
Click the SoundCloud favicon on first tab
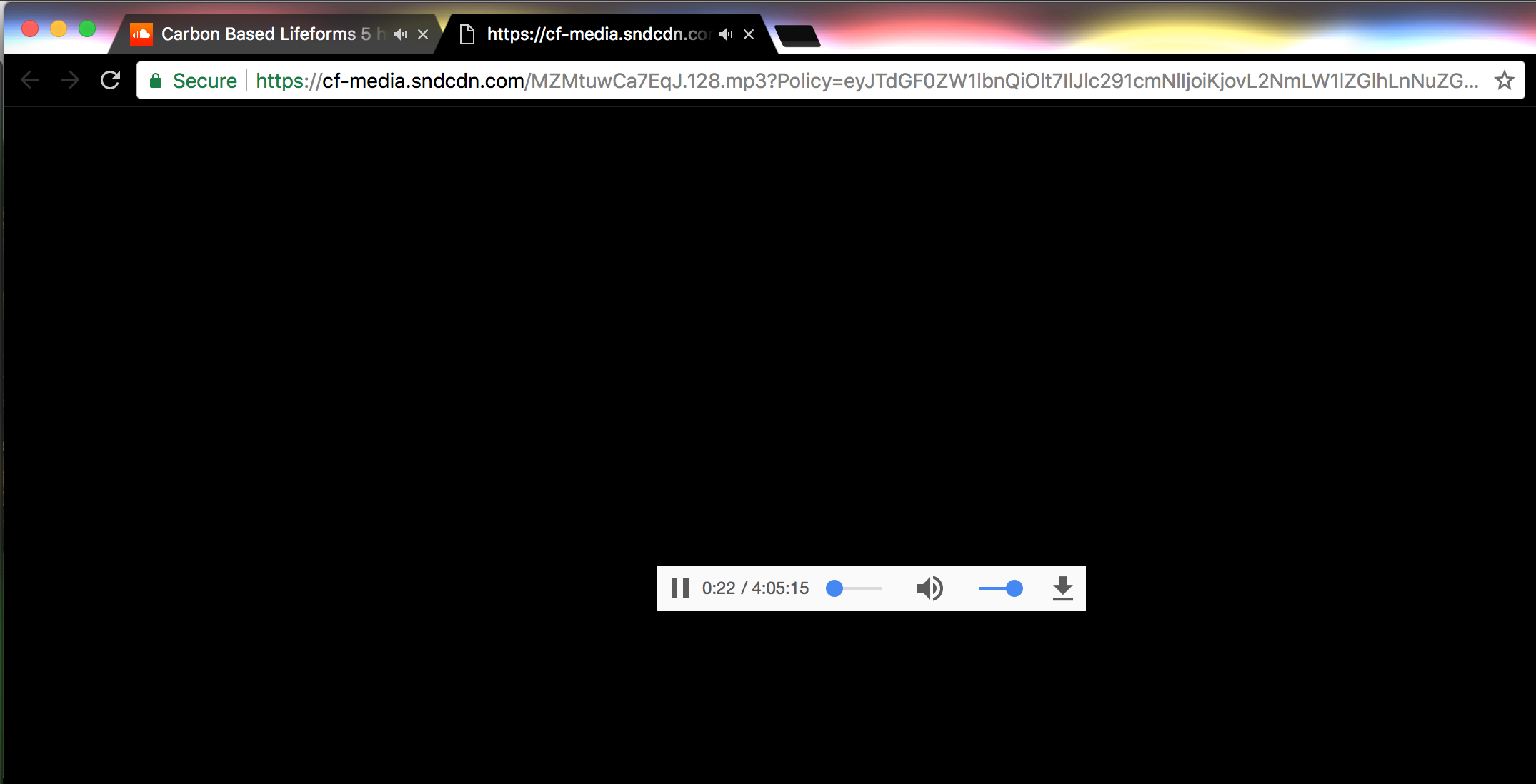click(141, 34)
